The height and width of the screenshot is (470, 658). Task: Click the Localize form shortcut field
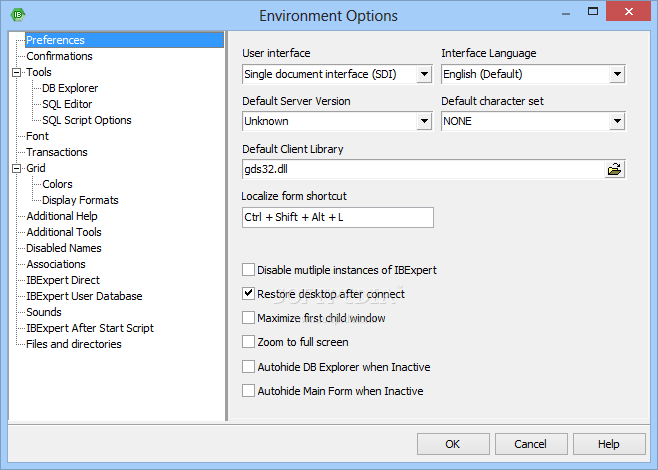[338, 217]
